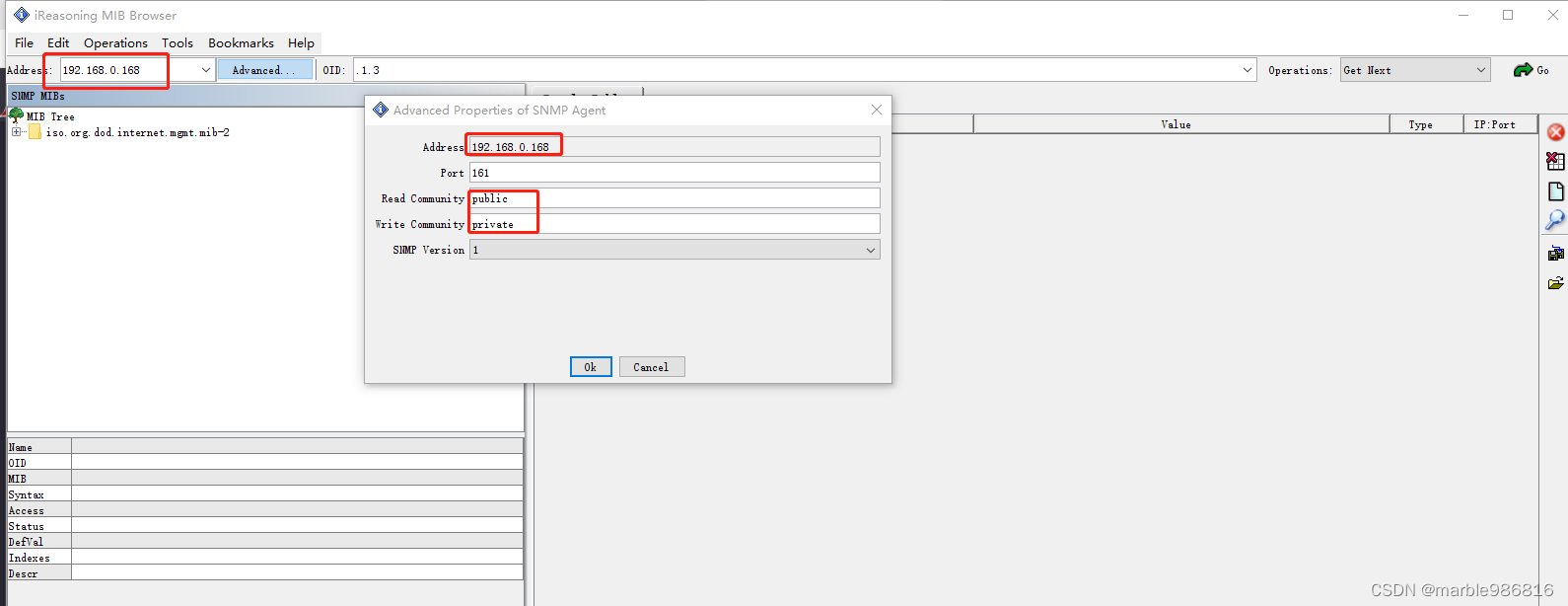The height and width of the screenshot is (606, 1568).
Task: Click the green Go arrow button
Action: (x=1531, y=70)
